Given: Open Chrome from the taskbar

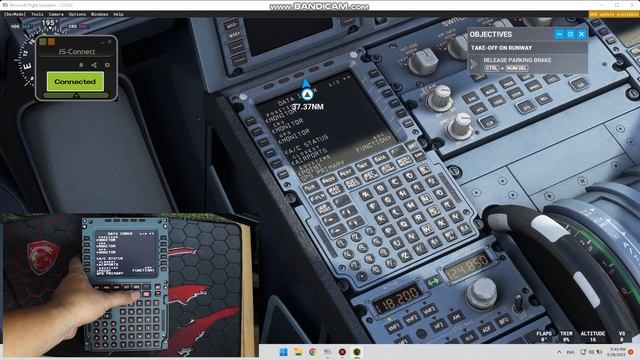Looking at the screenshot, I should [x=313, y=351].
